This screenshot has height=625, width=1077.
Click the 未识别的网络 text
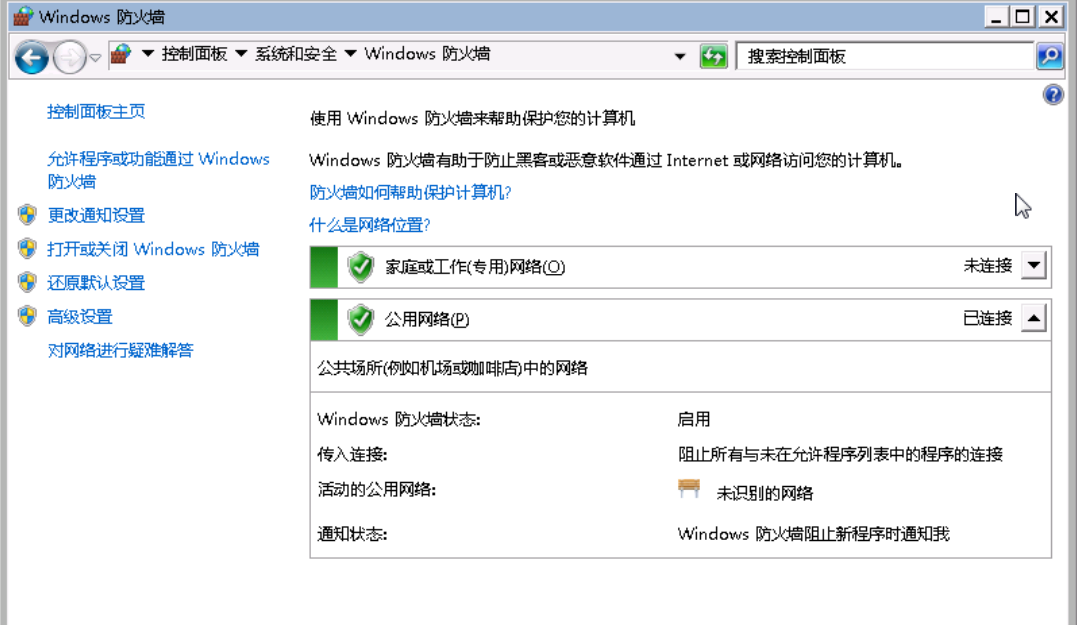(x=764, y=493)
